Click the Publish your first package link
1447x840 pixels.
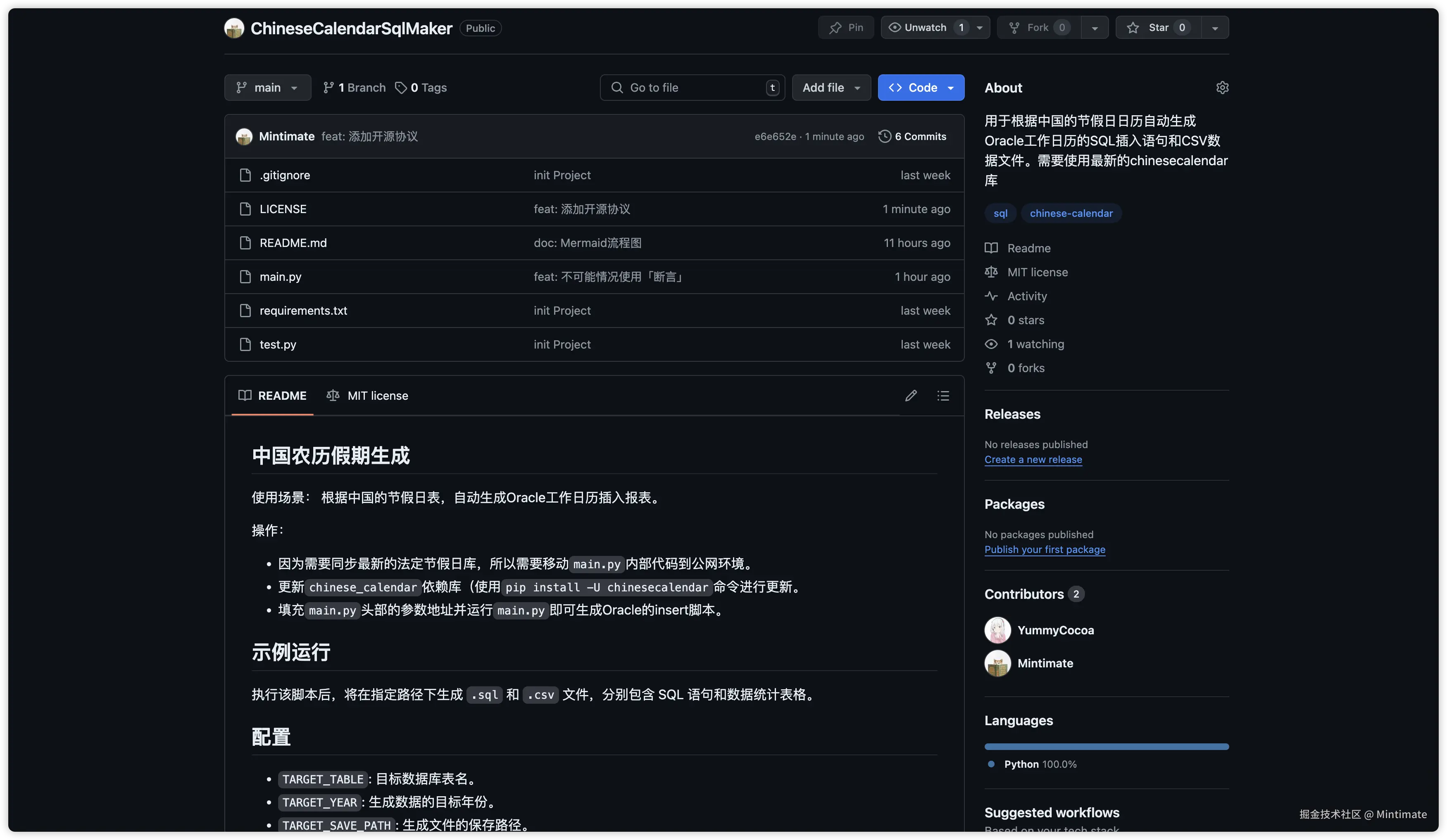point(1045,549)
